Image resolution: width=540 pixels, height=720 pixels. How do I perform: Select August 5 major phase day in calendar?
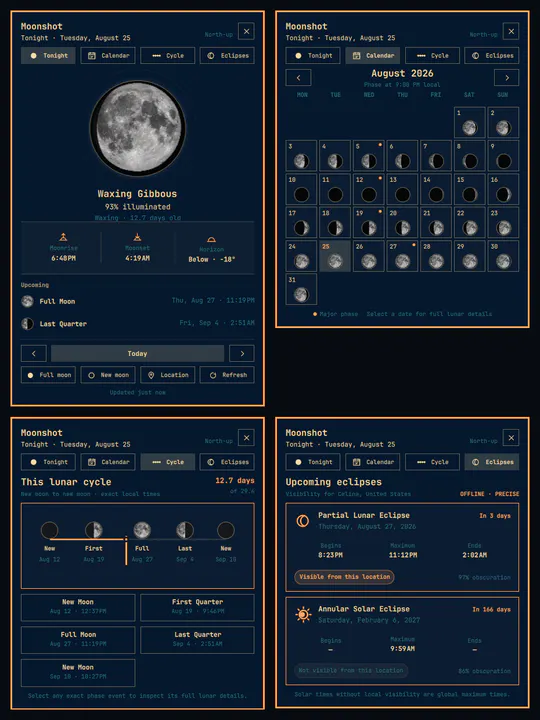369,156
